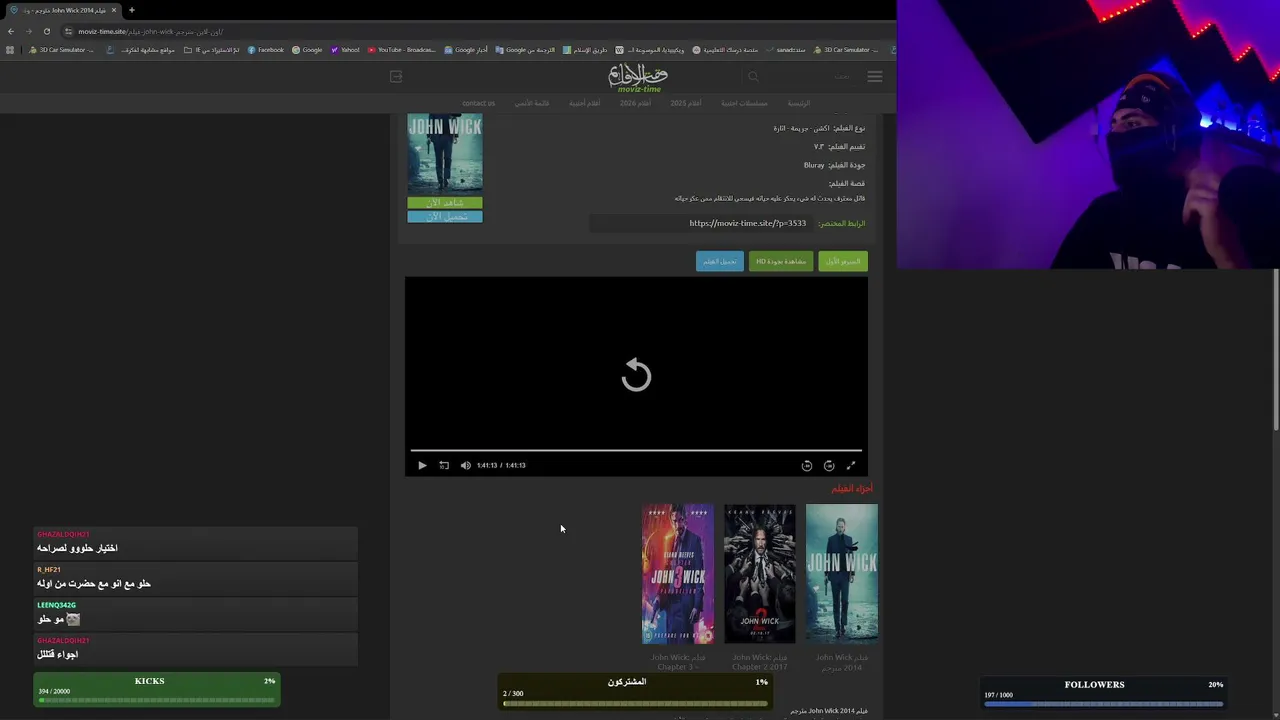Screen dimensions: 1280x720
Task: Open the أفلام 2025 menu item
Action: click(686, 103)
